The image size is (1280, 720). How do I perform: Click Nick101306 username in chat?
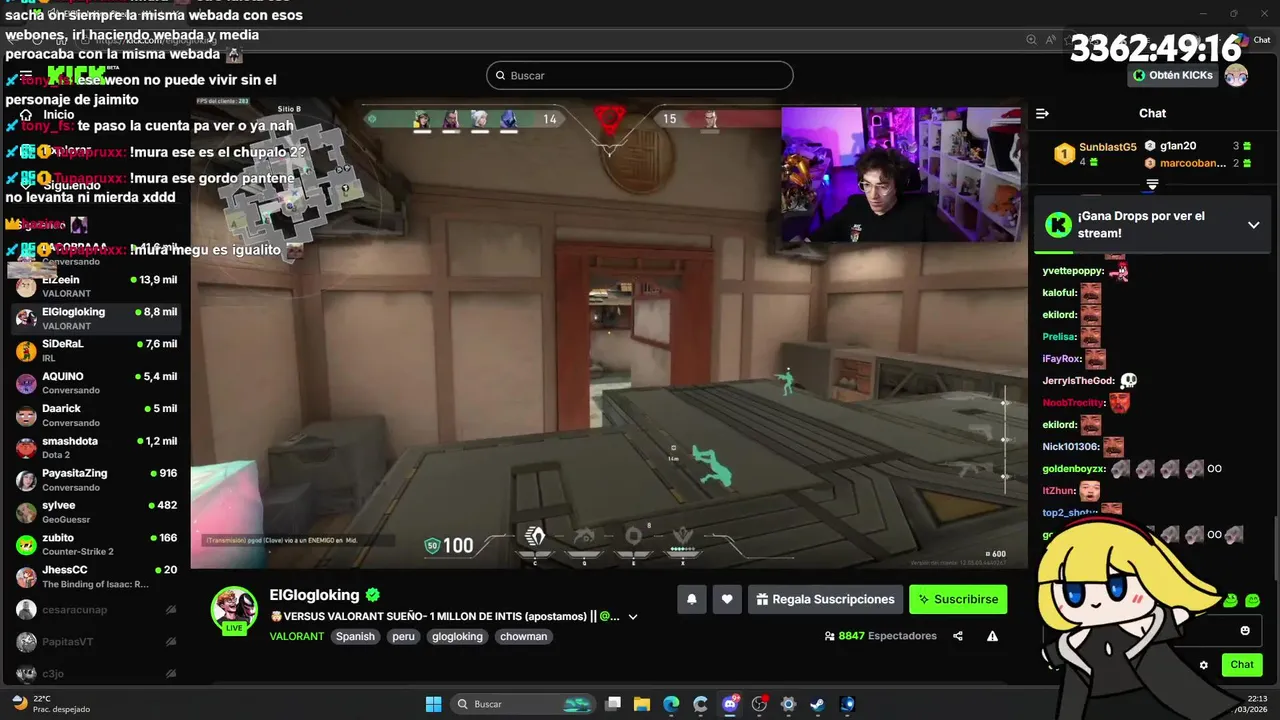1071,446
